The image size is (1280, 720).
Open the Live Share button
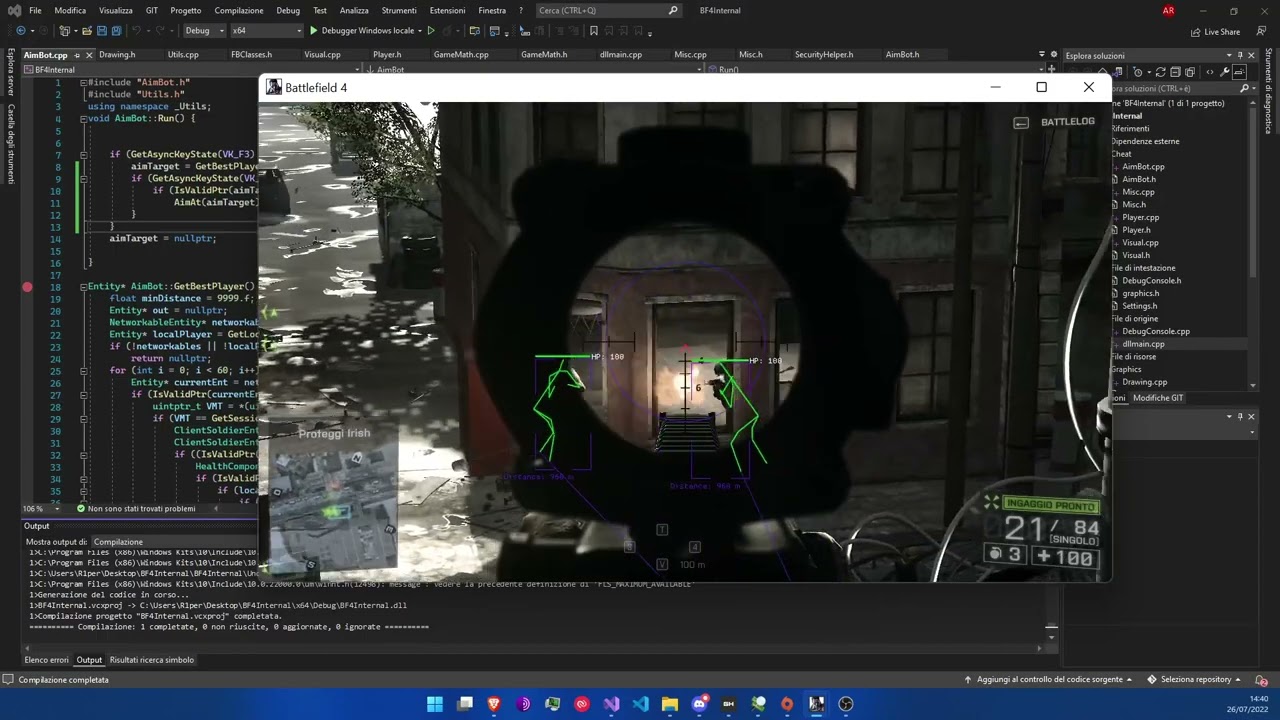1215,32
